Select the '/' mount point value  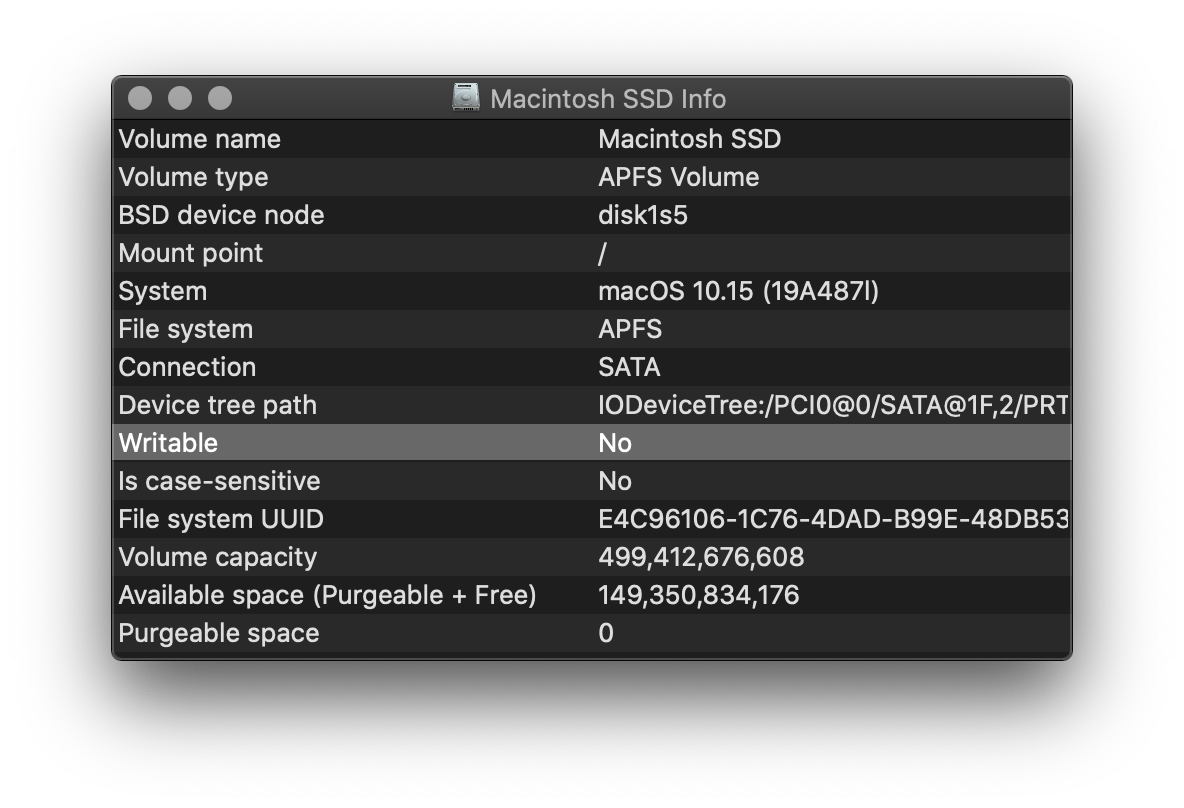click(x=602, y=253)
